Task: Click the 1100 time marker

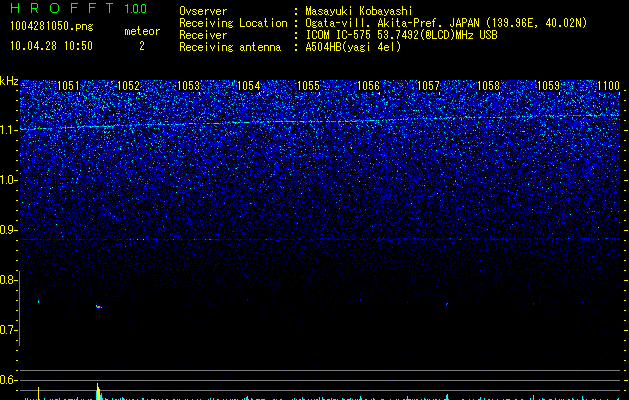Action: 609,86
